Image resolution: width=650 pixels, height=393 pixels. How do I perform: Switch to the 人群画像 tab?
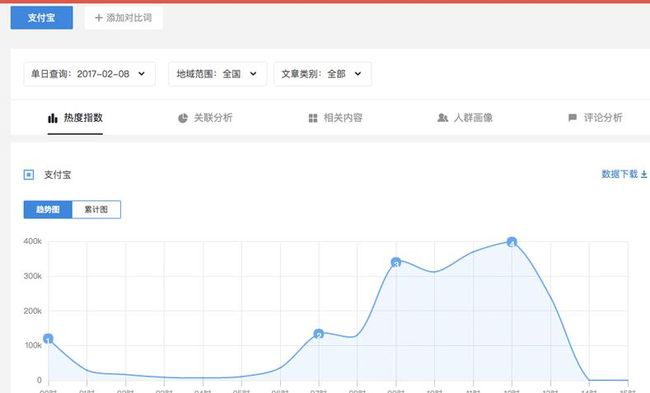465,118
